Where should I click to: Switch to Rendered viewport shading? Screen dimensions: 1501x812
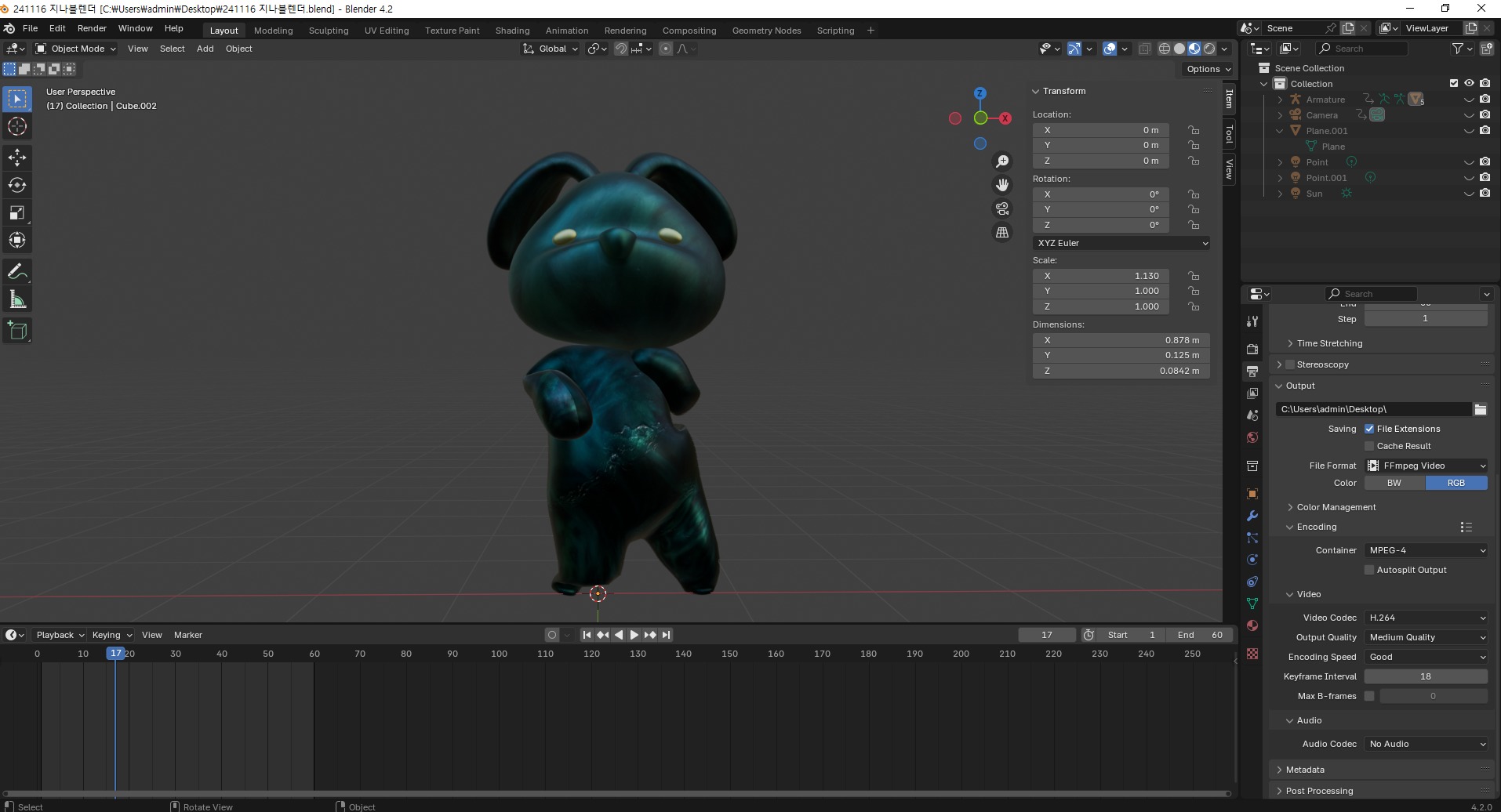click(1209, 49)
